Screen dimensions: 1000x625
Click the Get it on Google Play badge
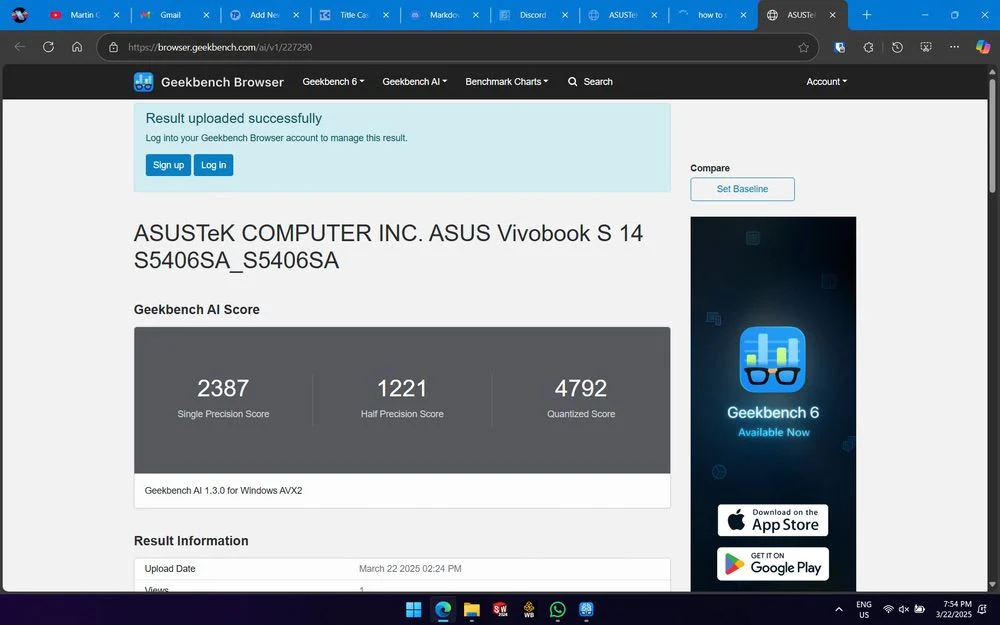point(773,564)
